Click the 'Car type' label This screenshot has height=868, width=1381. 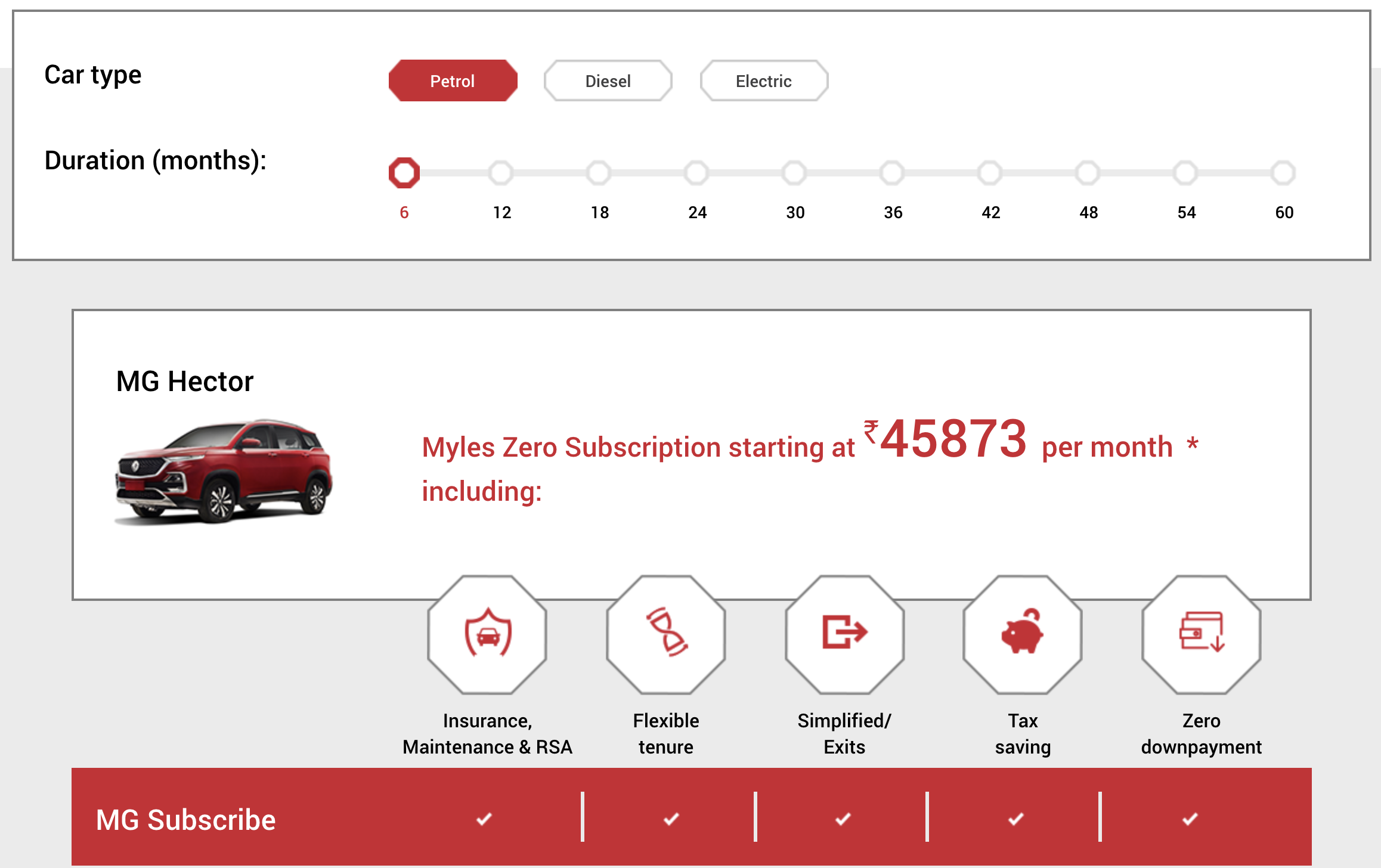click(x=93, y=75)
